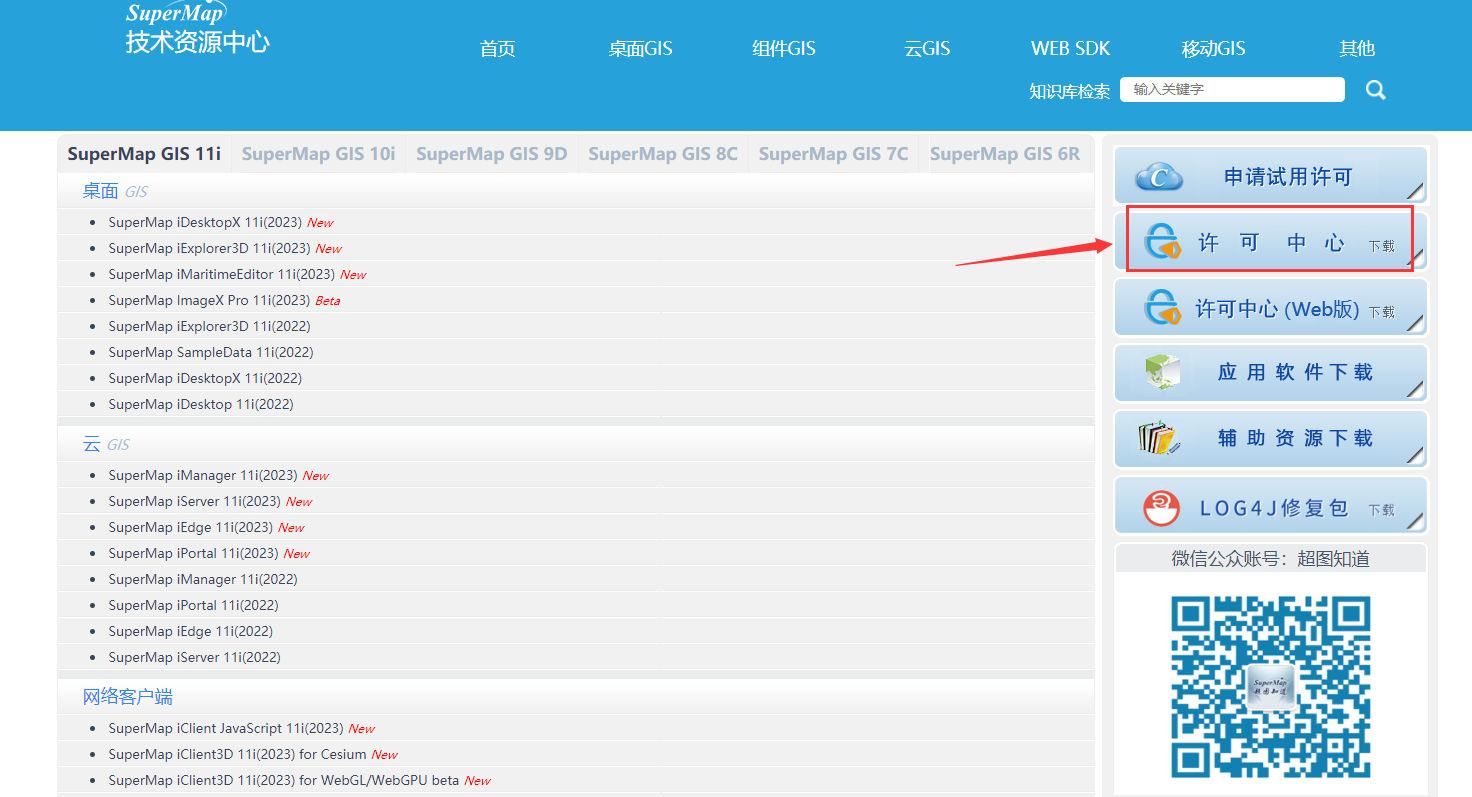Open the 桌面GIS menu
1472x797 pixels.
point(640,48)
